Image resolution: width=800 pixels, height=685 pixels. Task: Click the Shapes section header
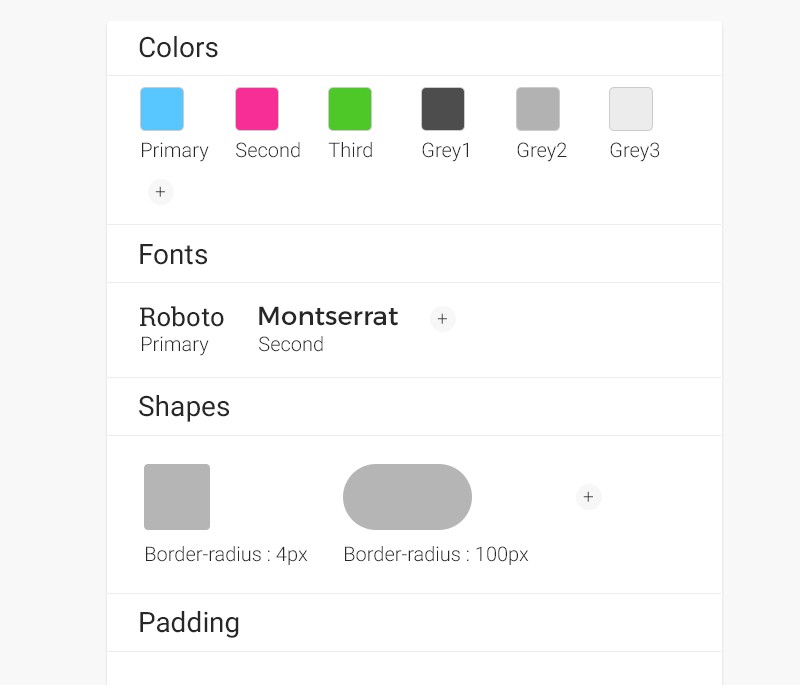[x=184, y=407]
